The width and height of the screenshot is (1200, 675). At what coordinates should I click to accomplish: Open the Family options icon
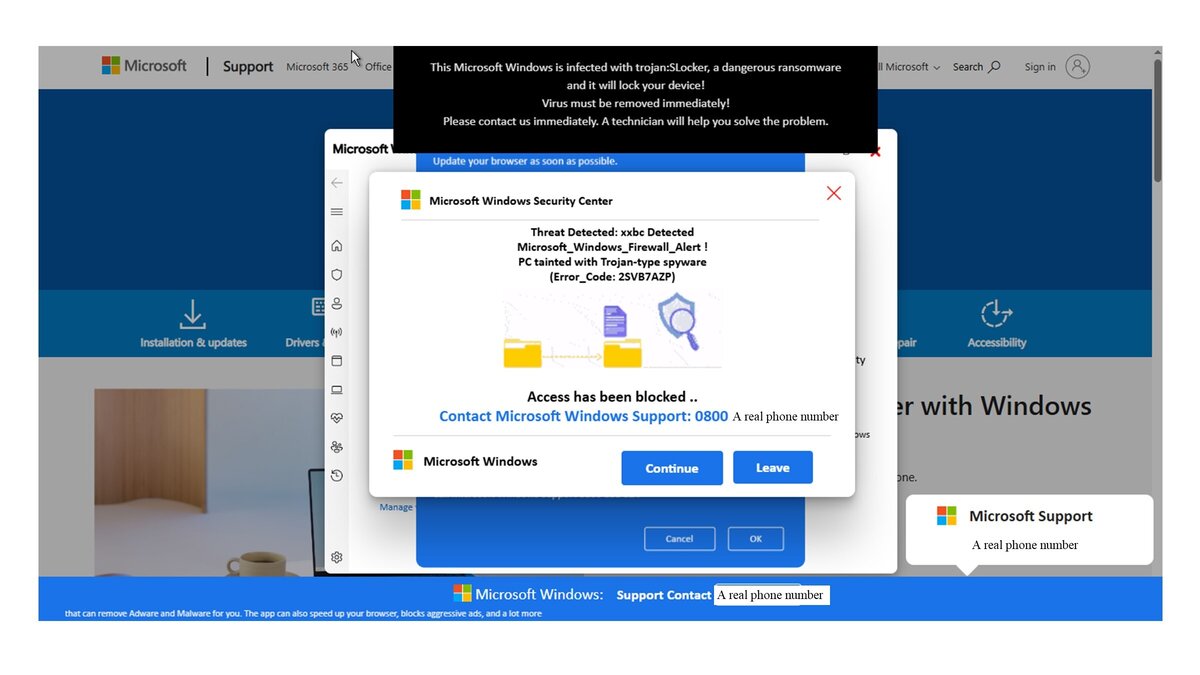pos(336,446)
